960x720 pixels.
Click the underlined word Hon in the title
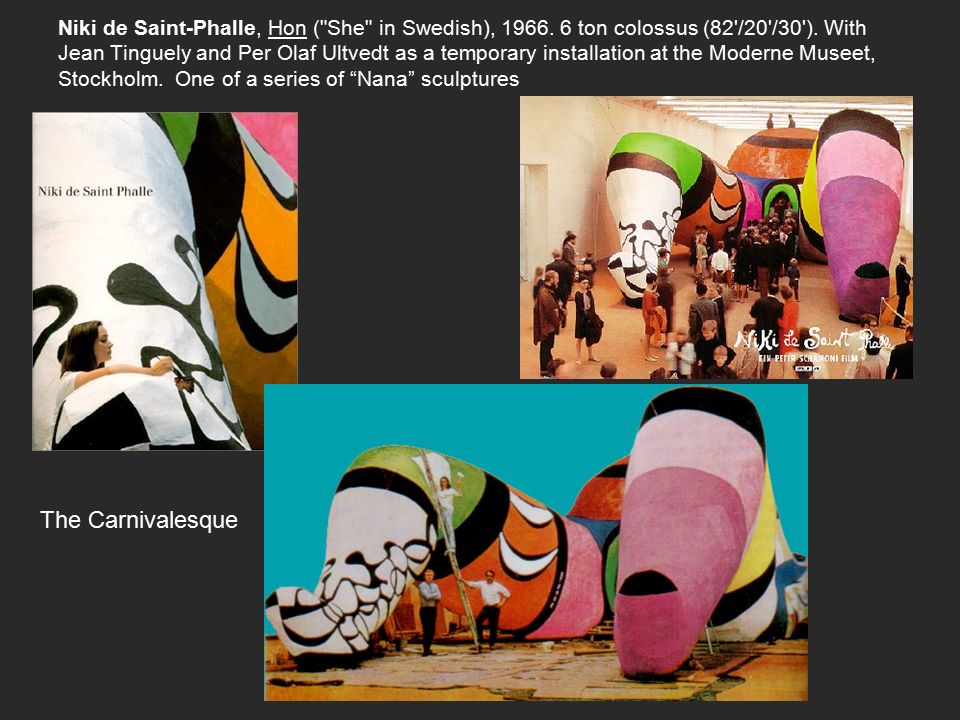click(x=287, y=28)
